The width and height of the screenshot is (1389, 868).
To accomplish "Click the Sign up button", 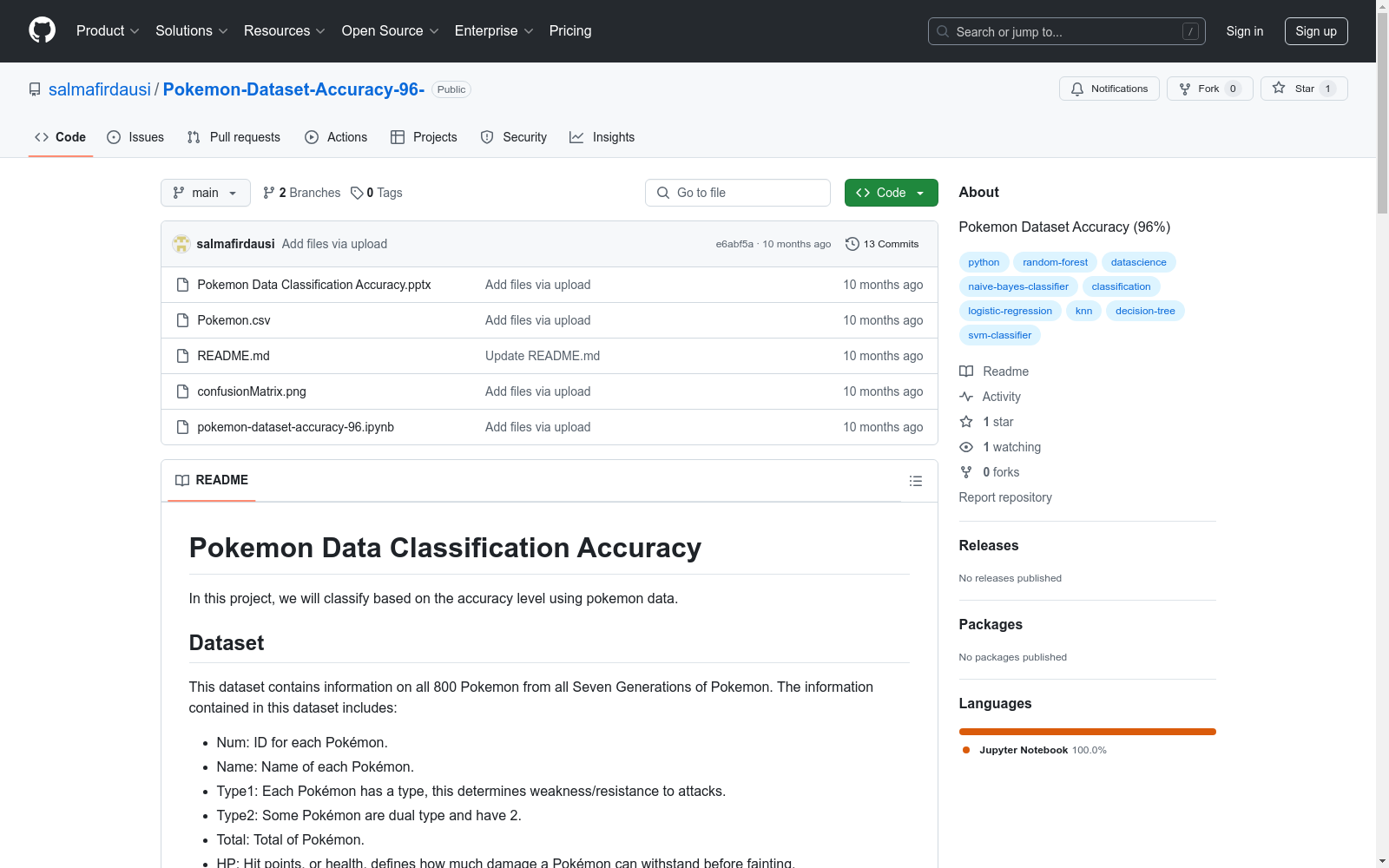I will 1316,31.
